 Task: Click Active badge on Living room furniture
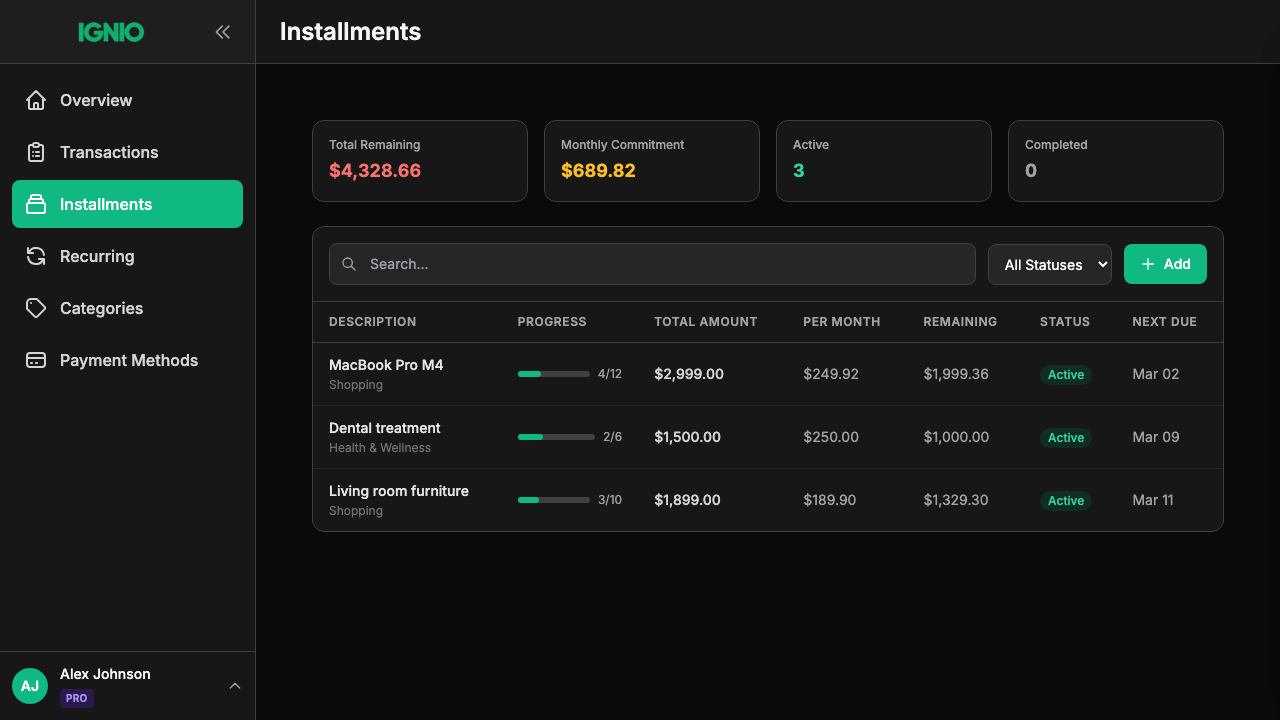pos(1065,500)
